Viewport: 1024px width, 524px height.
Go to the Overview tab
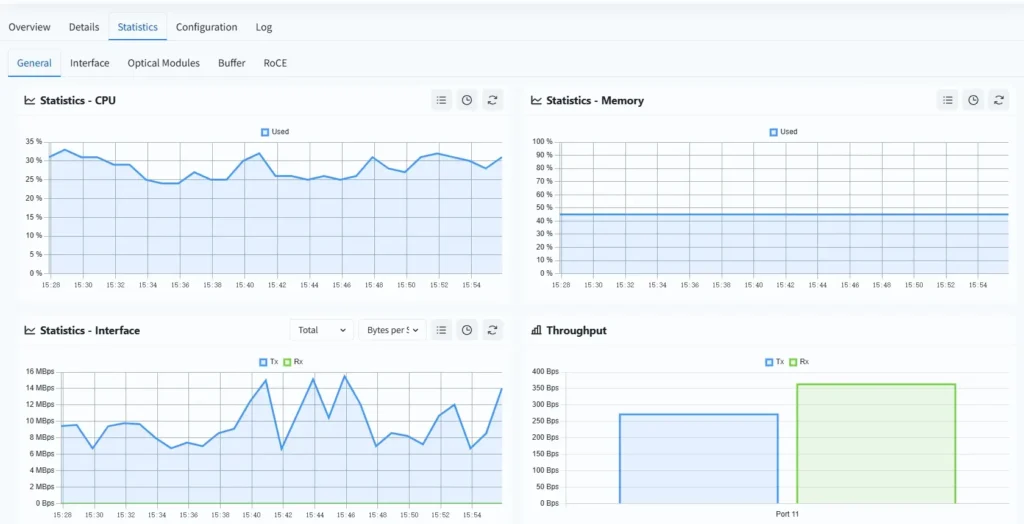click(29, 27)
